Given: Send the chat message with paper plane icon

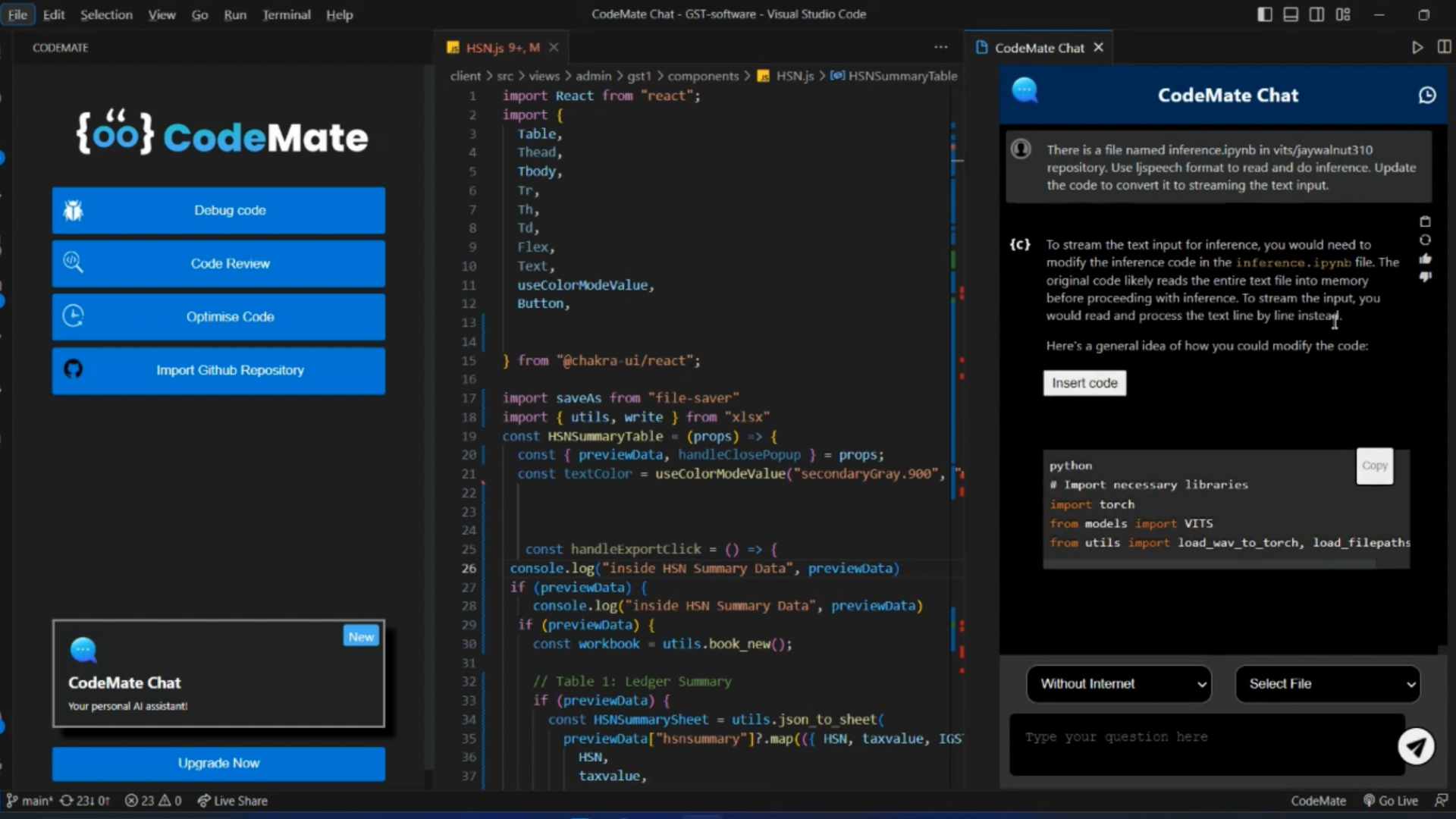Looking at the screenshot, I should [1416, 746].
